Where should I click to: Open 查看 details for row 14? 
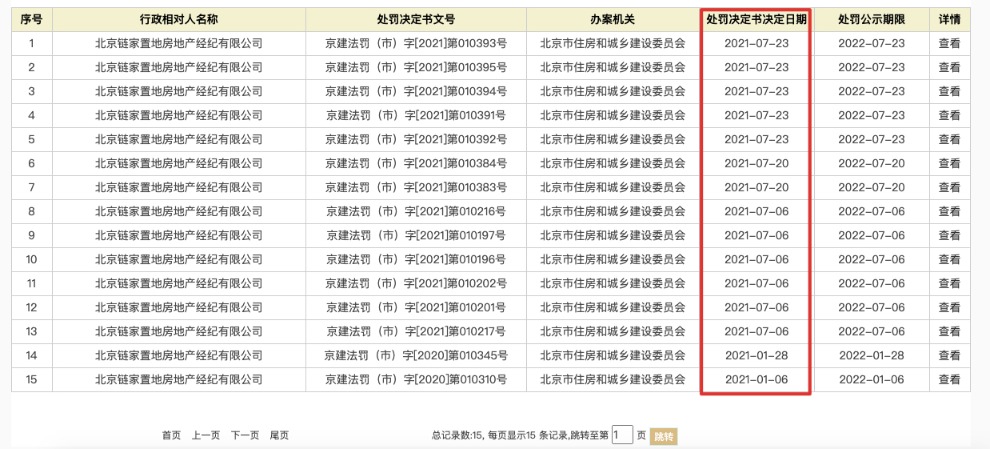pyautogui.click(x=949, y=356)
